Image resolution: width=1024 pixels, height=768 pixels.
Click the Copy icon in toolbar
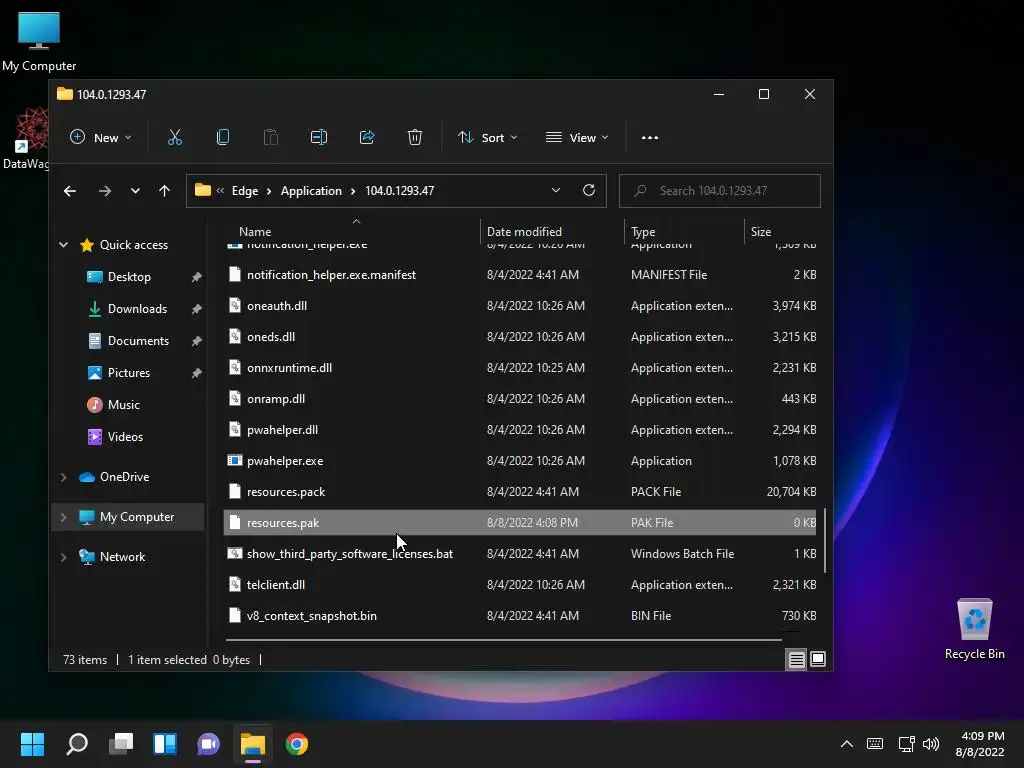click(x=223, y=137)
